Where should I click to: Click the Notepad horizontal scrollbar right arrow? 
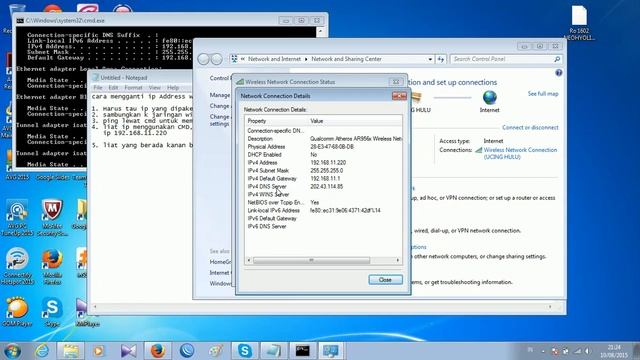(x=550, y=307)
